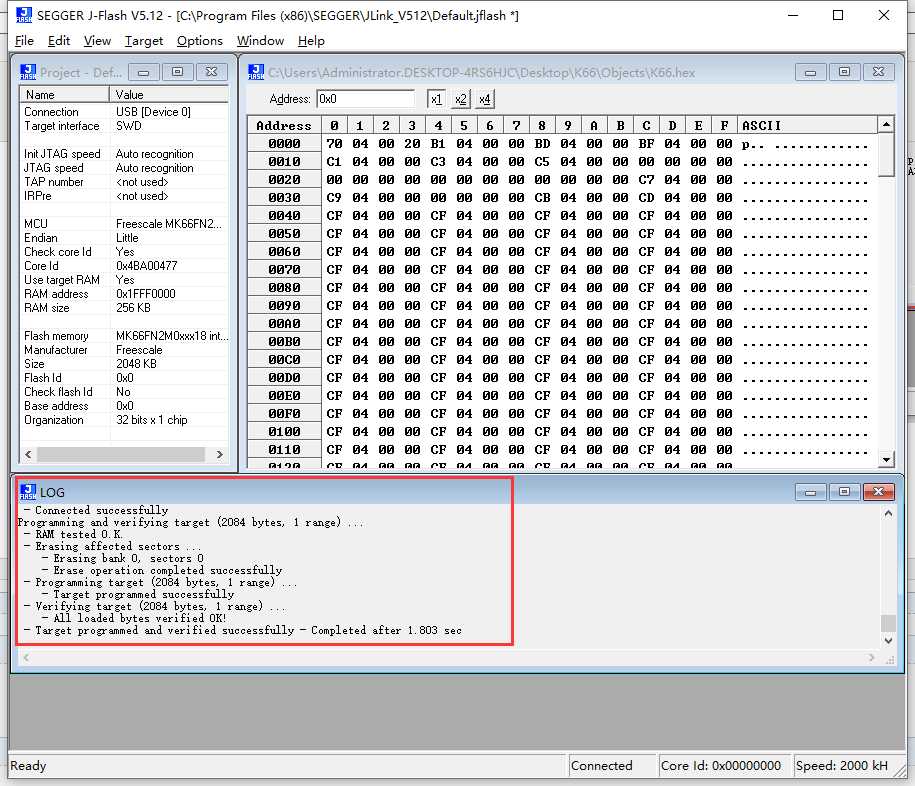The height and width of the screenshot is (786, 915).
Task: Select the Manufacturer Freescale row
Action: (x=124, y=350)
